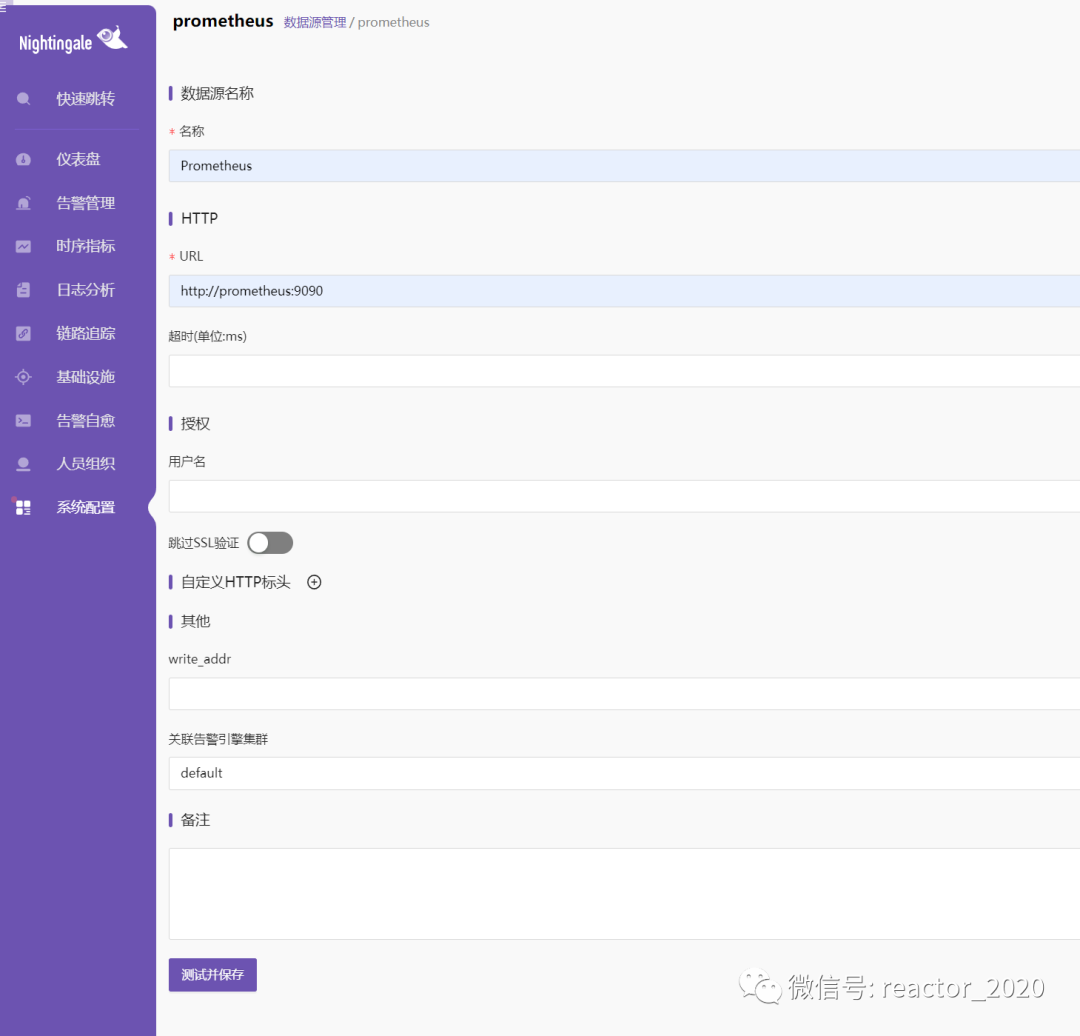Click the 测试并保存 button
The image size is (1080, 1036).
tap(213, 975)
